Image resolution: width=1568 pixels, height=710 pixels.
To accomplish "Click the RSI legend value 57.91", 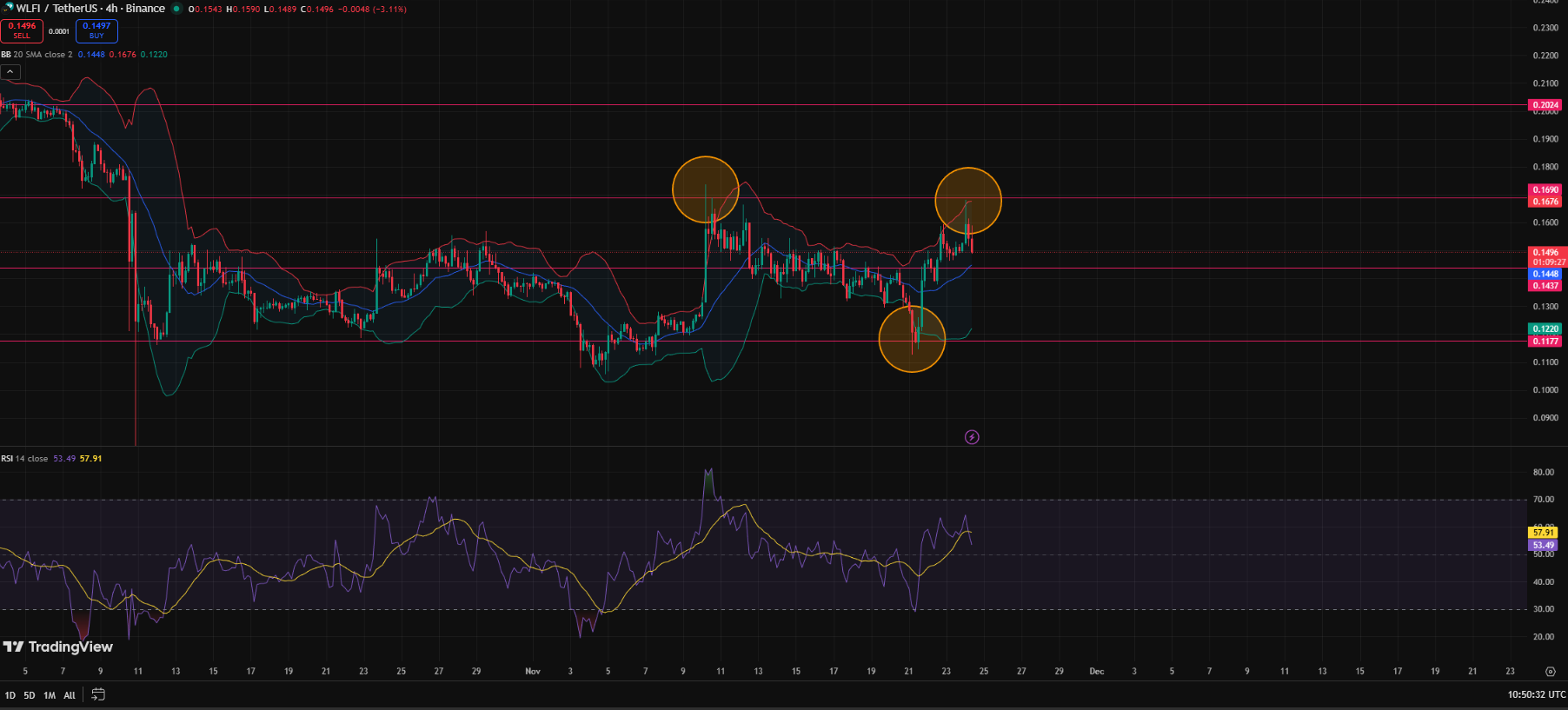I will click(x=90, y=459).
